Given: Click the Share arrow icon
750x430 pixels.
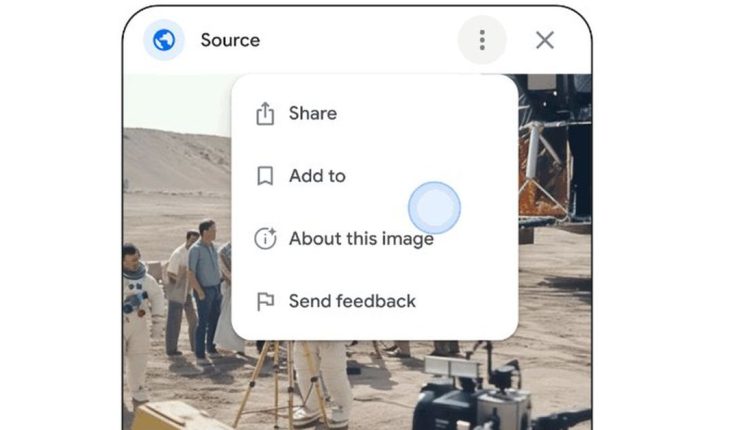Looking at the screenshot, I should click(265, 114).
